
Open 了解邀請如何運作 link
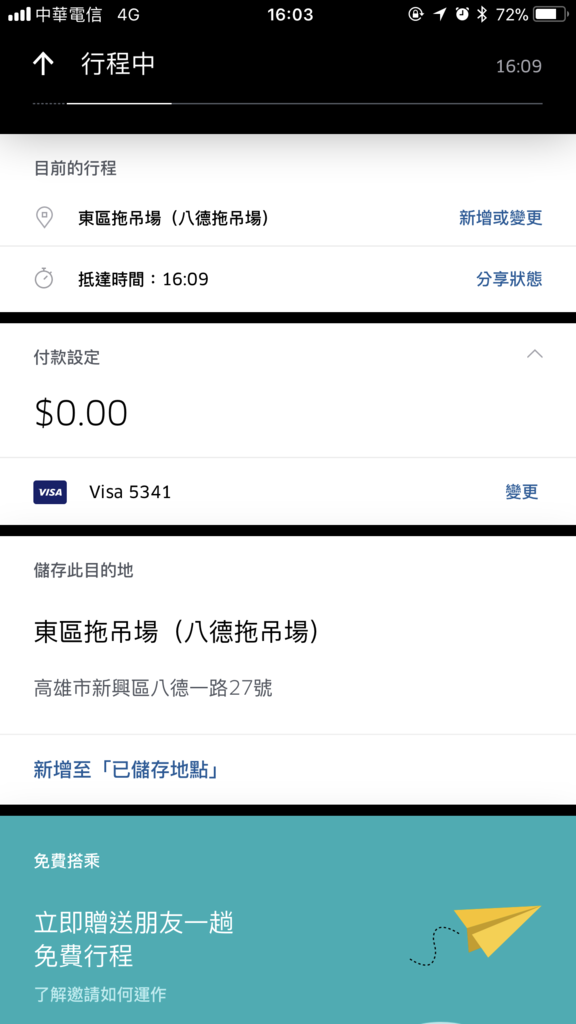pyautogui.click(x=100, y=995)
